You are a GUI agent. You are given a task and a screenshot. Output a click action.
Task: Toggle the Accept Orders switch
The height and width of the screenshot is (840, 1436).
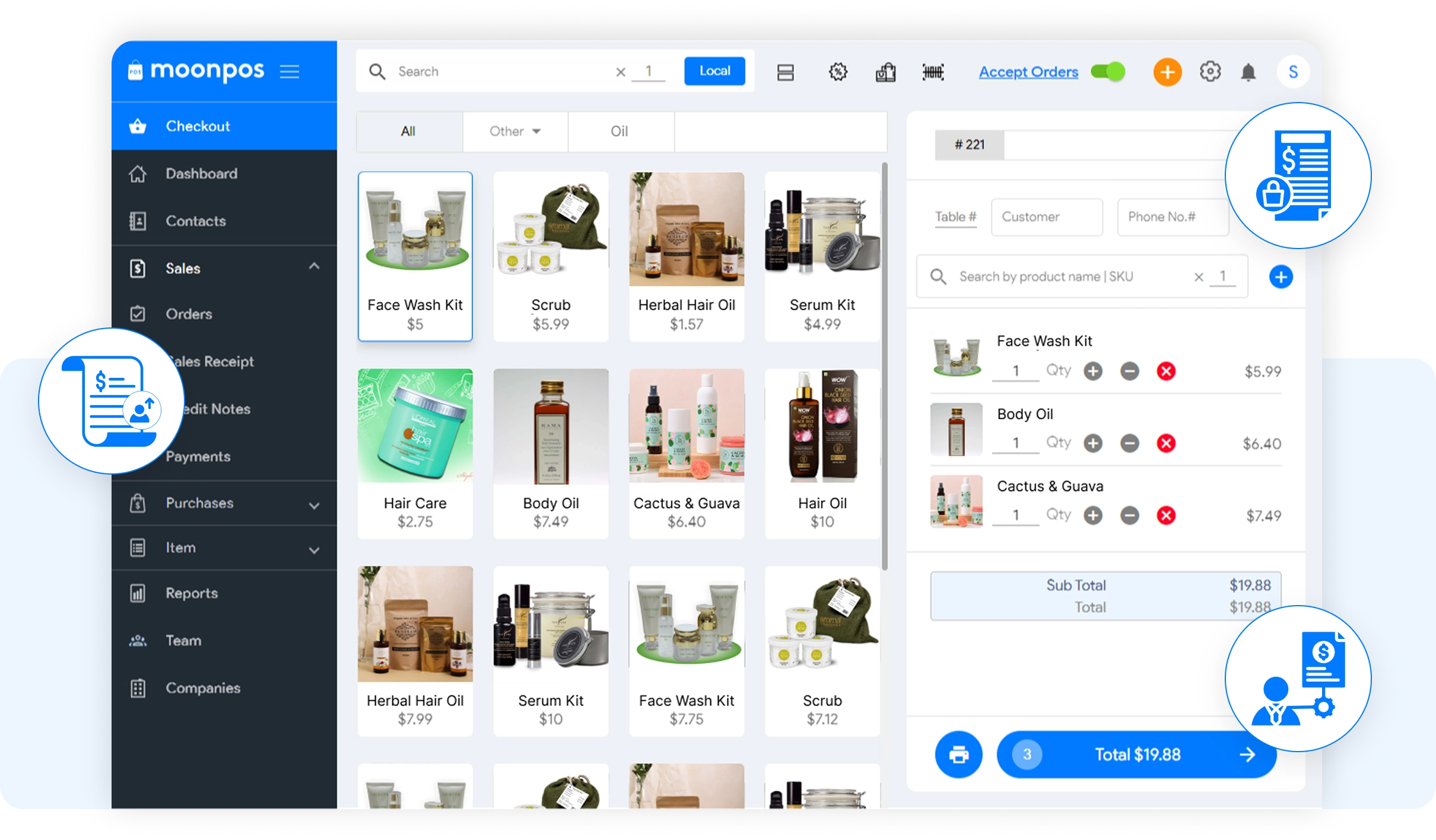1108,72
